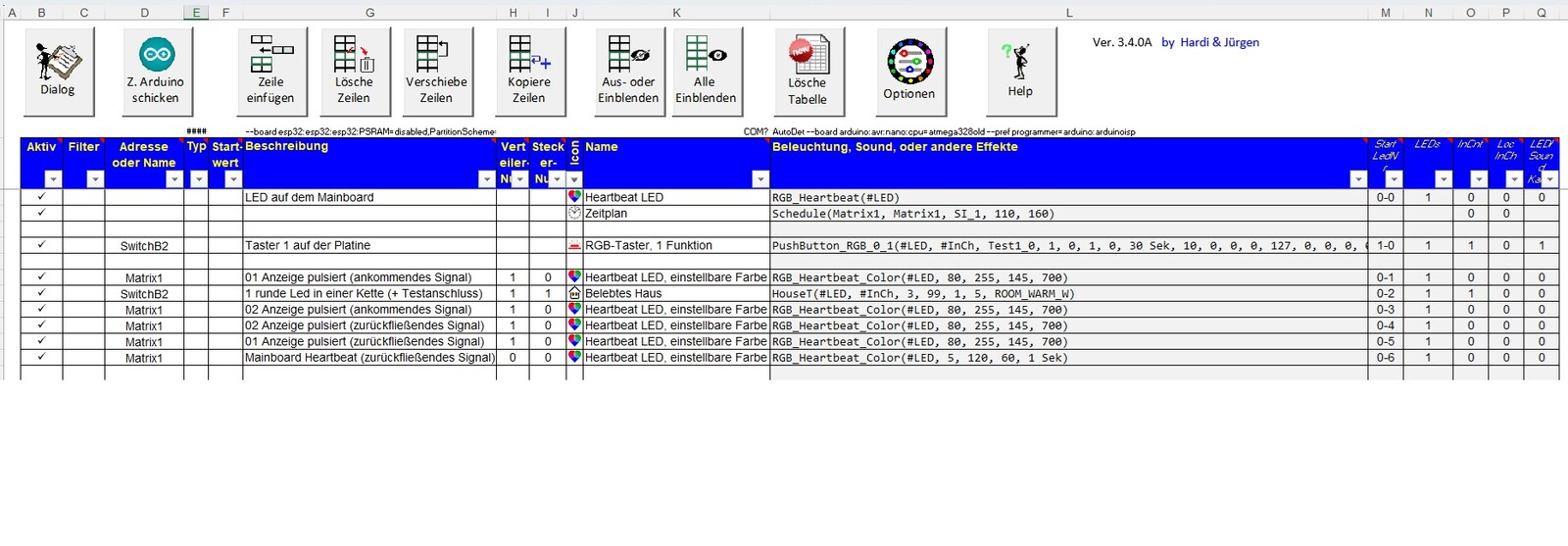Toggle Aktiv checkmark for RGB-Taster row
Viewport: 1568px width, 546px height.
[x=41, y=245]
